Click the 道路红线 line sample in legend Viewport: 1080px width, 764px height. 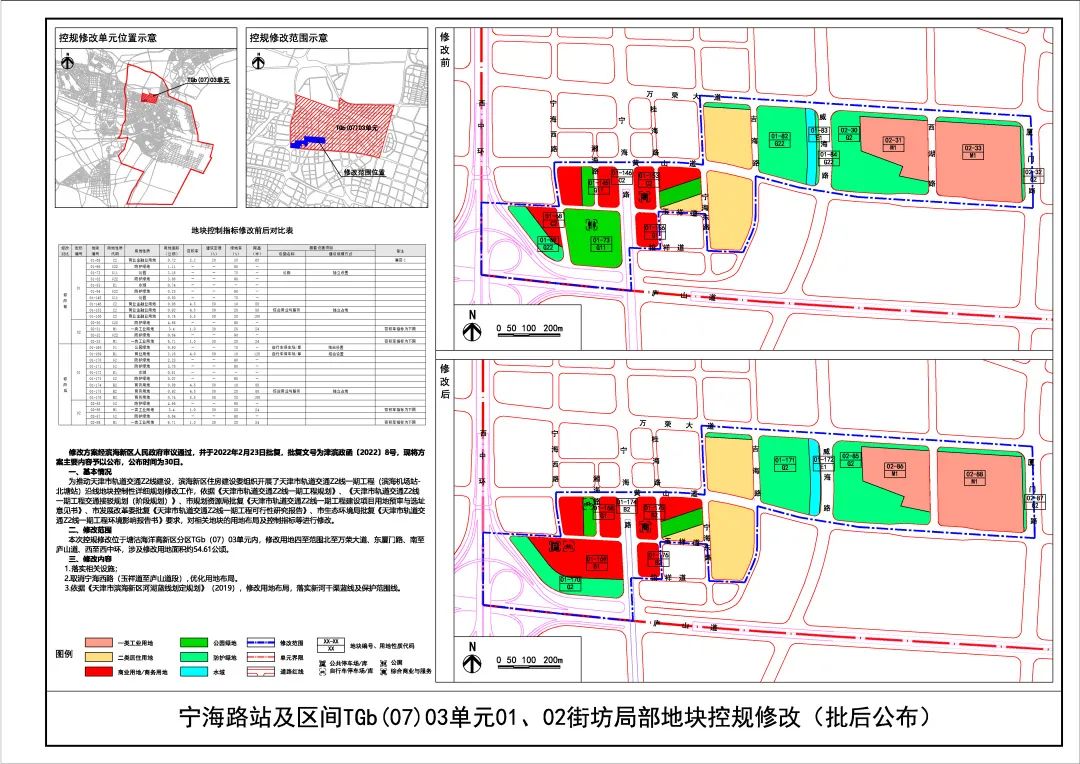[262, 671]
